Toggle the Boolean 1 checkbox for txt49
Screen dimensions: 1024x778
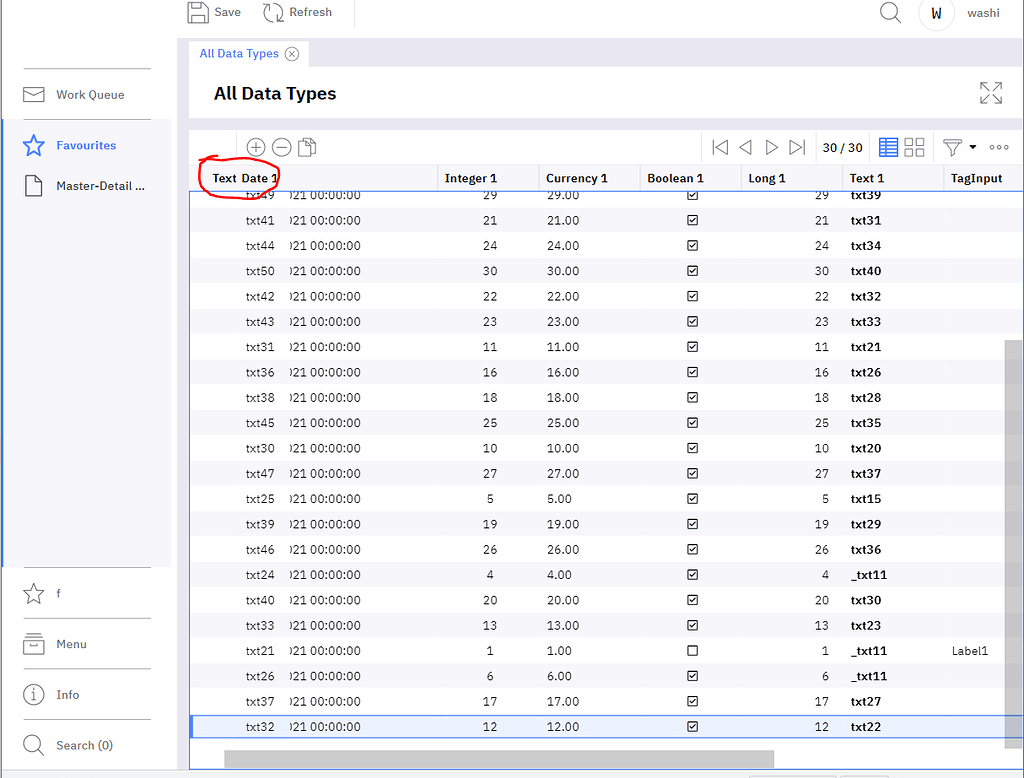pyautogui.click(x=692, y=194)
